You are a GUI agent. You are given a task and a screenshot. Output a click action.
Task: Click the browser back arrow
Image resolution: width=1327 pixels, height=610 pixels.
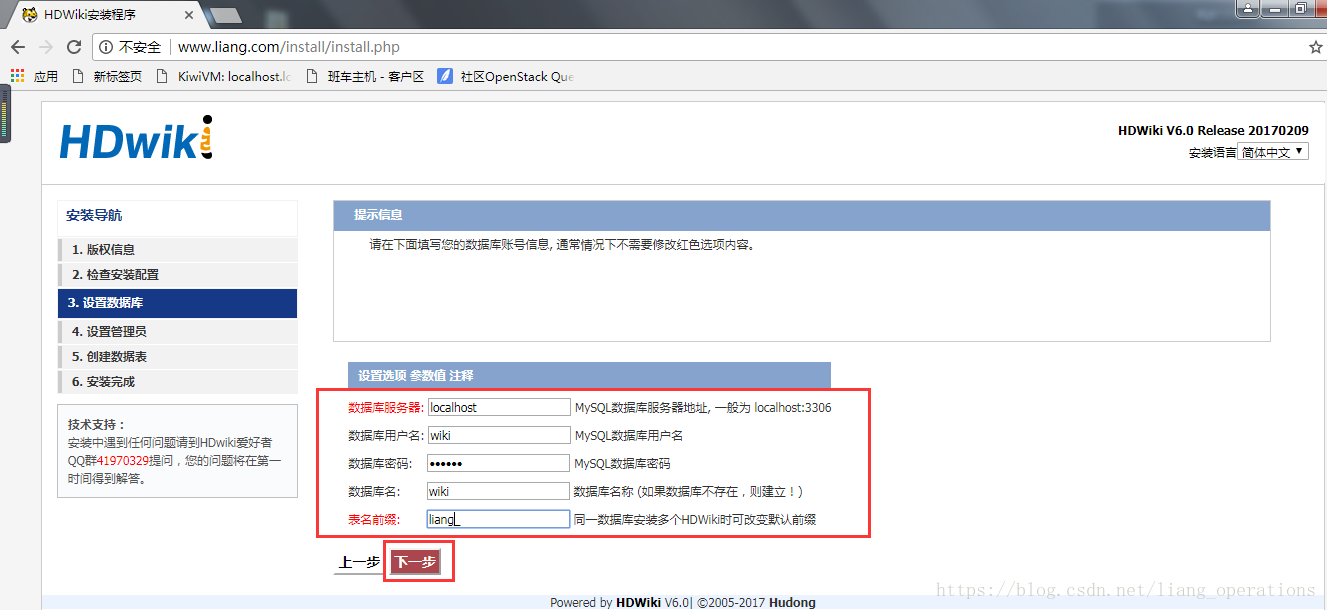pos(17,47)
